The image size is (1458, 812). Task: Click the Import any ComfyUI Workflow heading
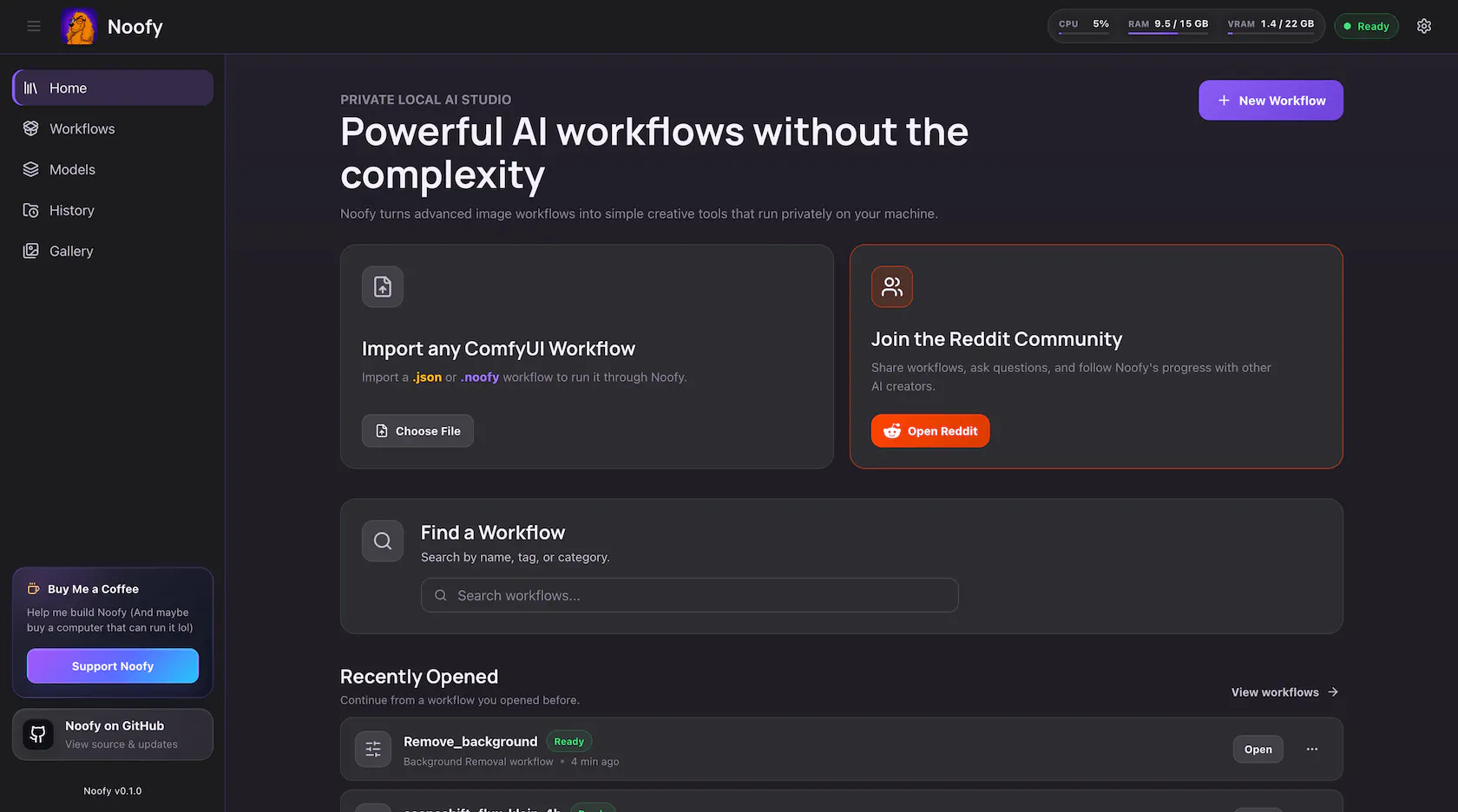[x=498, y=349]
